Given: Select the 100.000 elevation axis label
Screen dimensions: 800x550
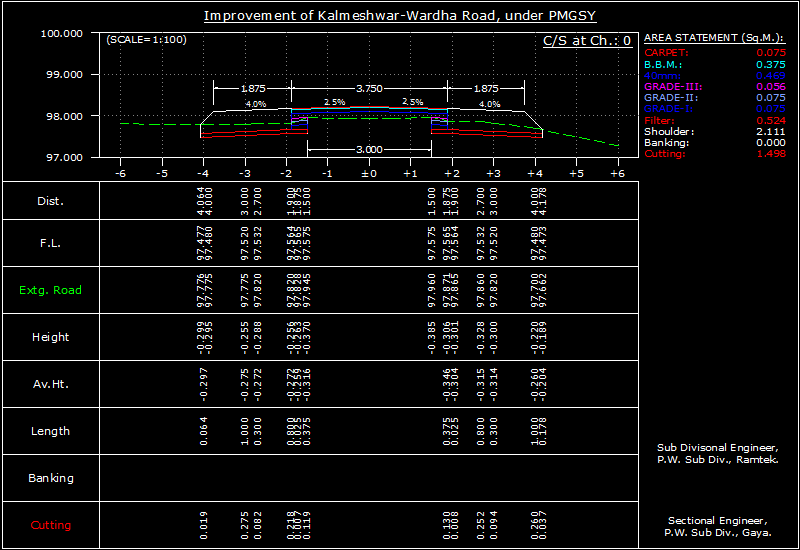Looking at the screenshot, I should (61, 34).
